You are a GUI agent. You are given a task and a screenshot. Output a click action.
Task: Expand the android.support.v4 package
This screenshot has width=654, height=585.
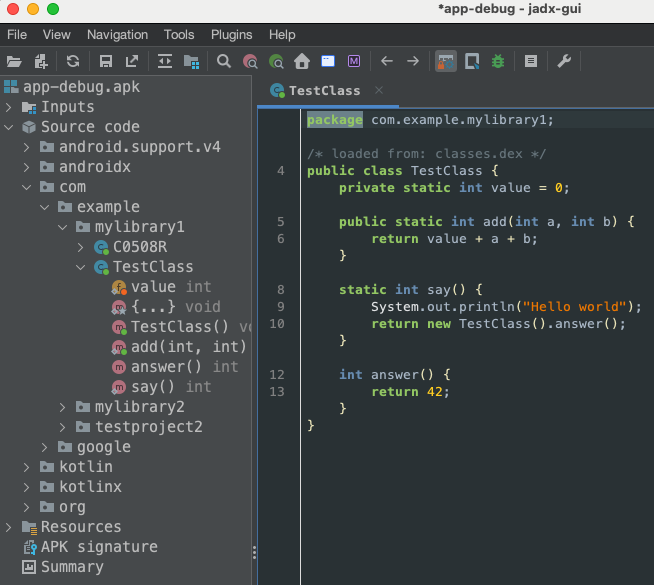pyautogui.click(x=27, y=147)
